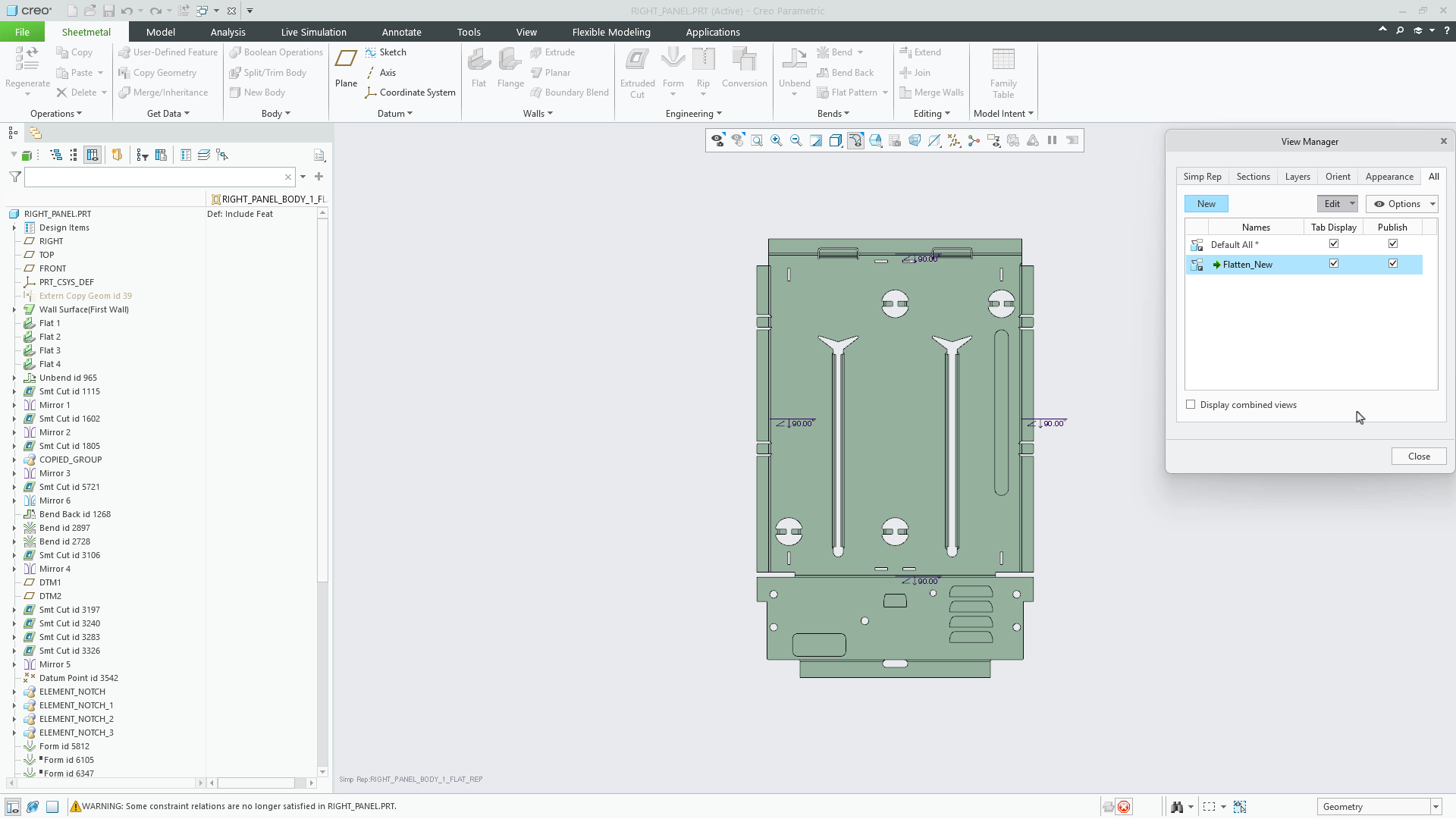Click Close button in View Manager
Viewport: 1456px width, 819px height.
(x=1419, y=457)
